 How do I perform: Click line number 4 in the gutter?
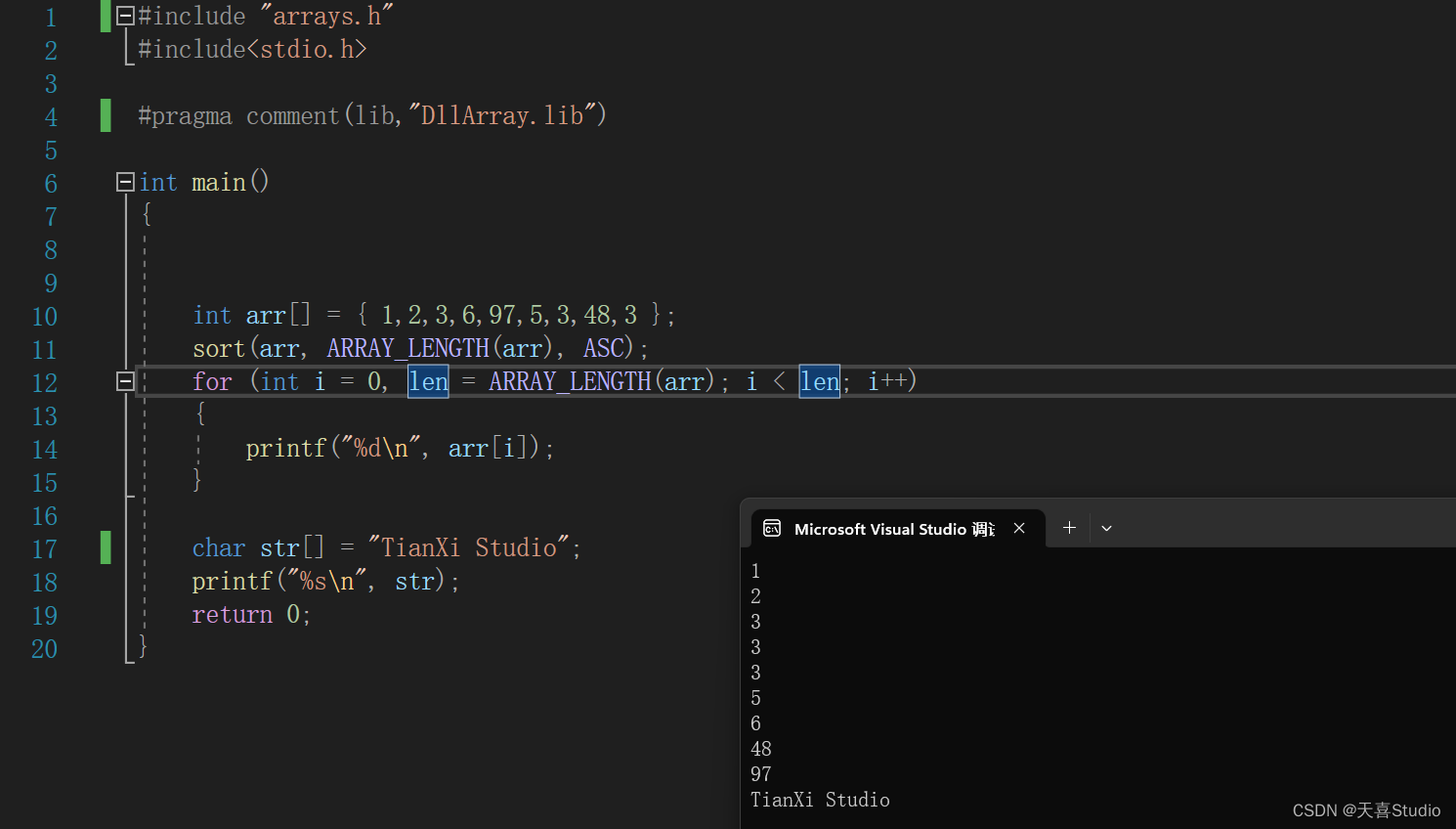point(51,117)
